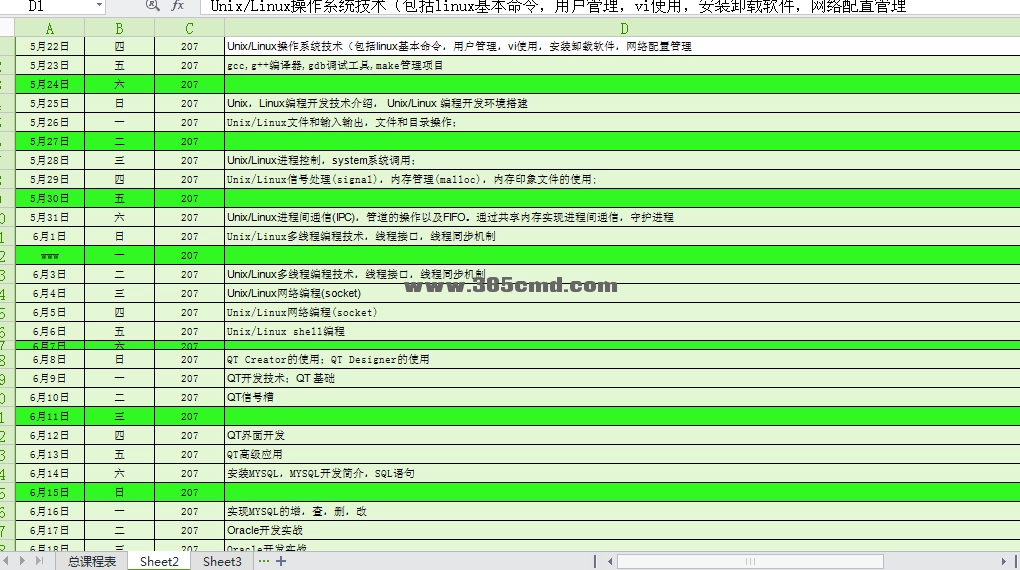Screen dimensions: 1020x570
Task: Click the D1 Name Box field
Action: (x=52, y=6)
